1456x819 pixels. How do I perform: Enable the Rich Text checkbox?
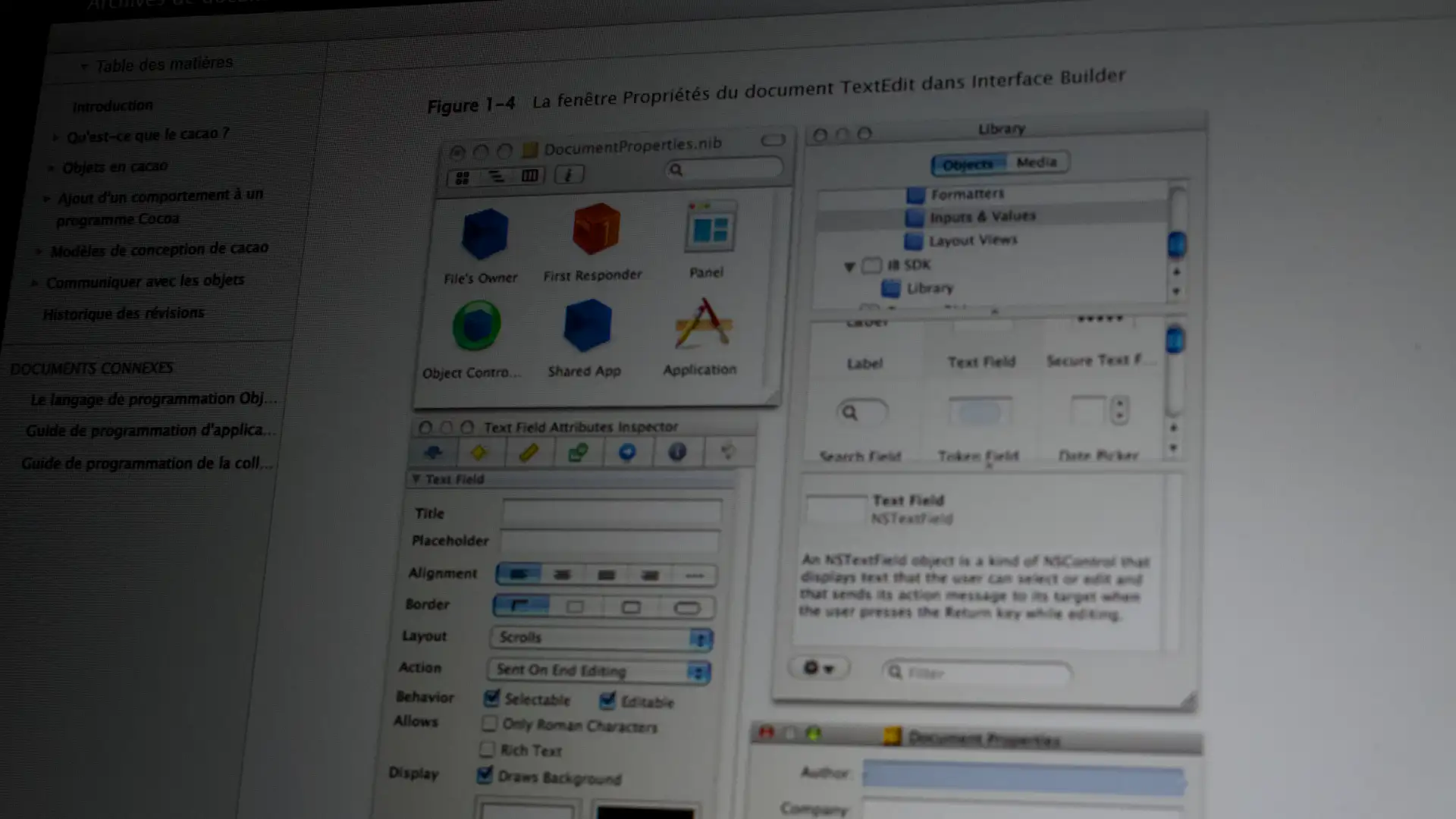[x=487, y=750]
